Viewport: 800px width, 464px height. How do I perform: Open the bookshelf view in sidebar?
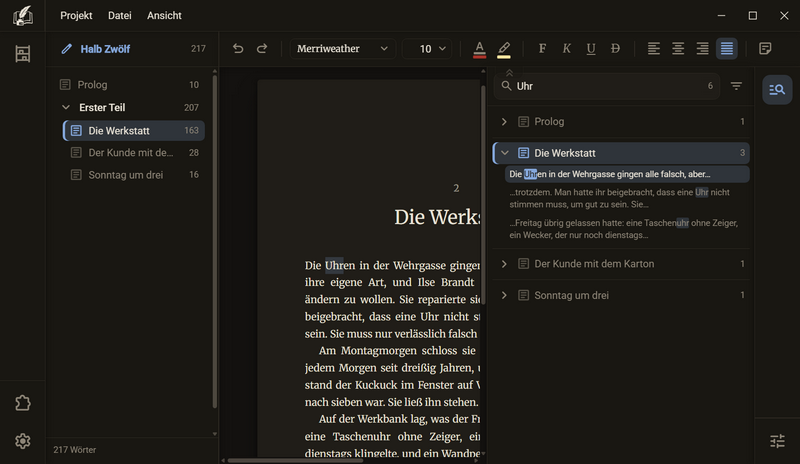[x=22, y=54]
